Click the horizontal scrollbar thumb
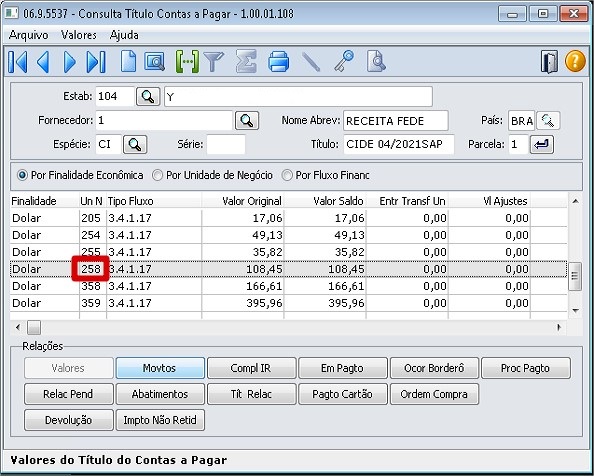This screenshot has height=476, width=594. [x=34, y=328]
